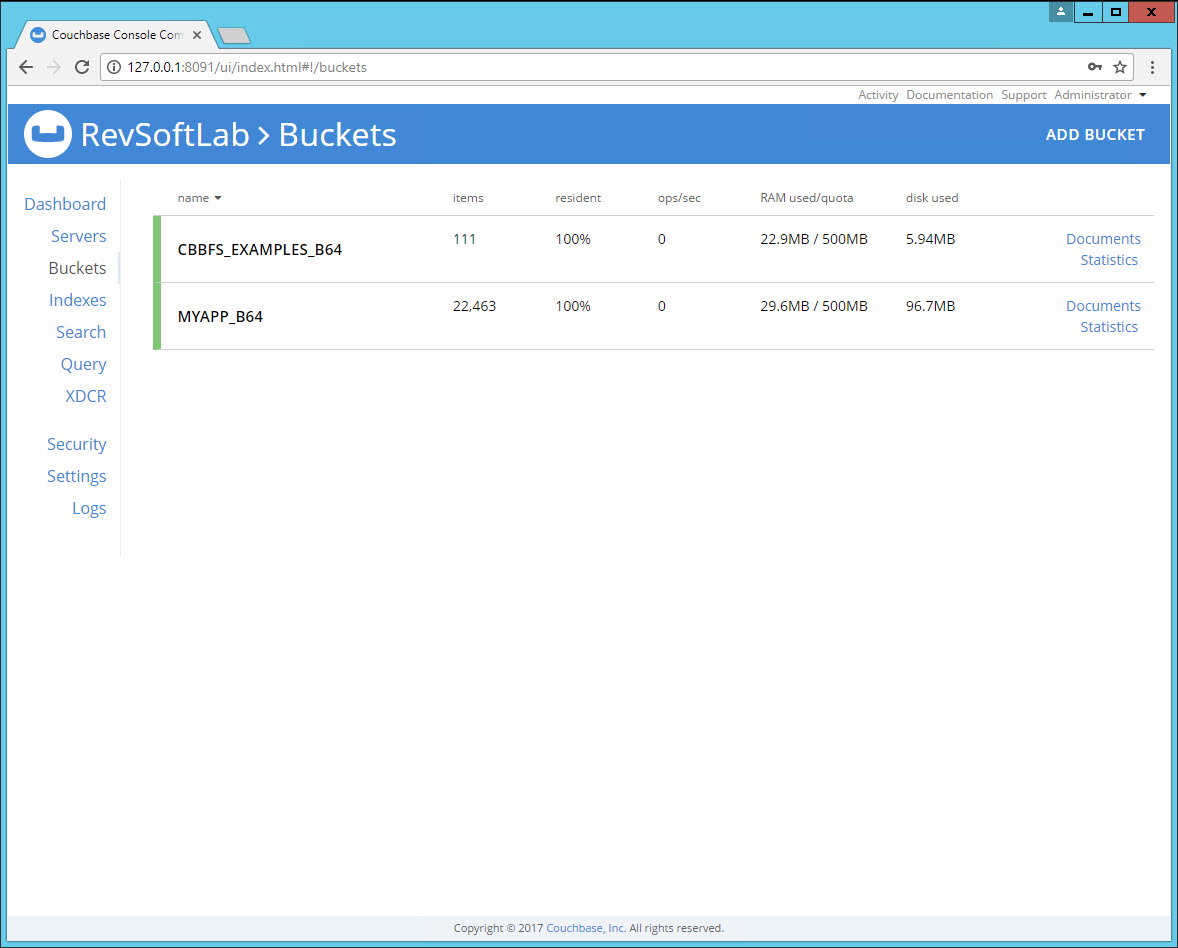This screenshot has height=948, width=1178.
Task: Open Statistics for MYAPP_B64 bucket
Action: (1109, 327)
